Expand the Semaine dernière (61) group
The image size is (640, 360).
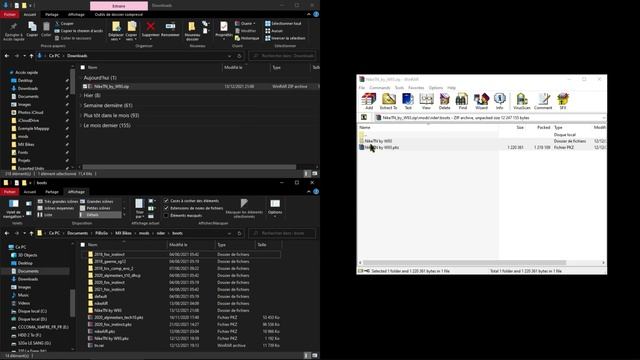81,105
